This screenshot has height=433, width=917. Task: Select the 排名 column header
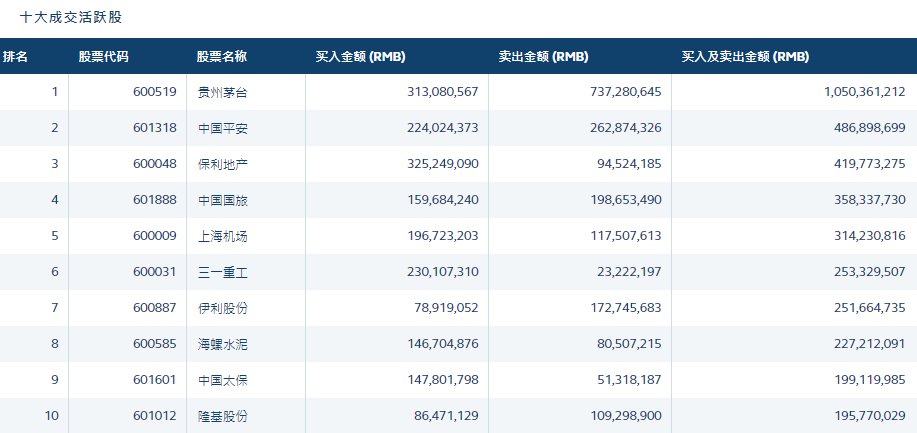point(15,57)
